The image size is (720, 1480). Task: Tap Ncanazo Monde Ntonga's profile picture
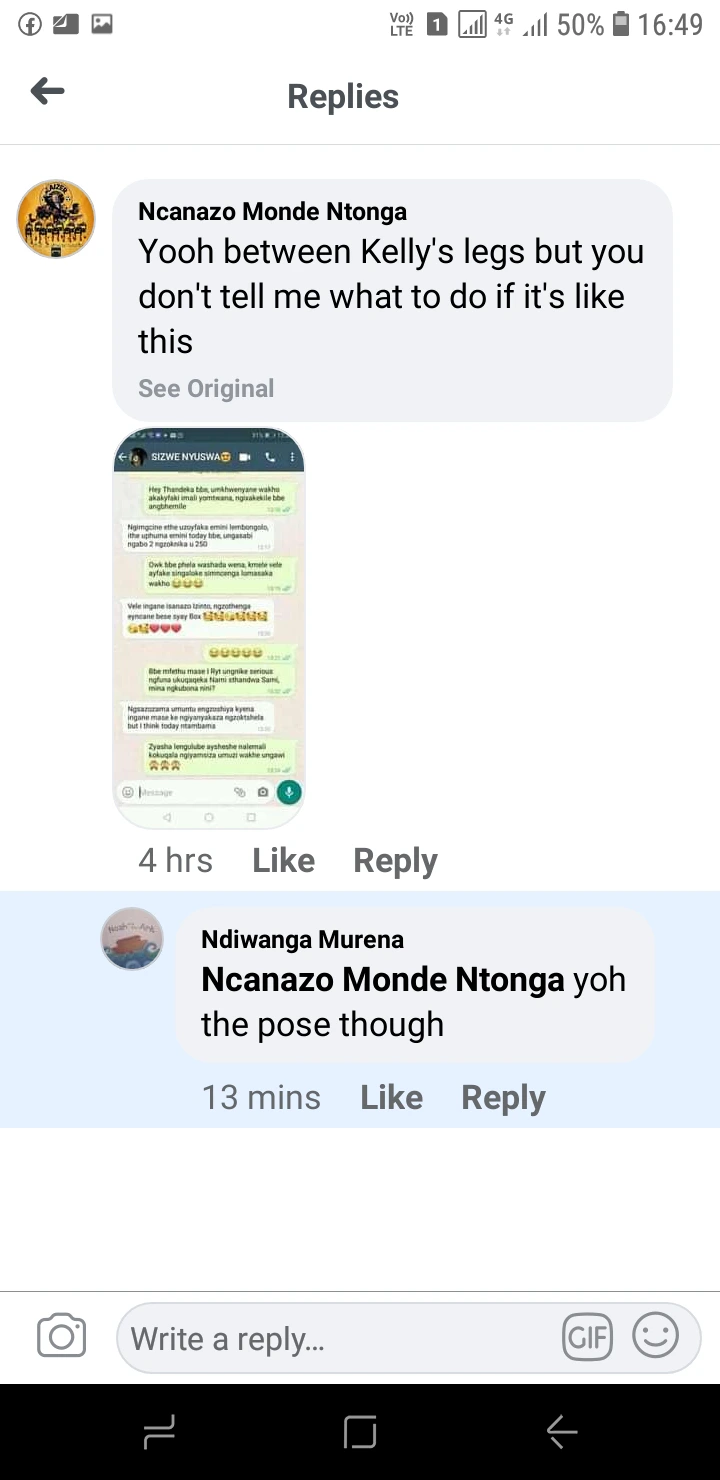tap(56, 219)
